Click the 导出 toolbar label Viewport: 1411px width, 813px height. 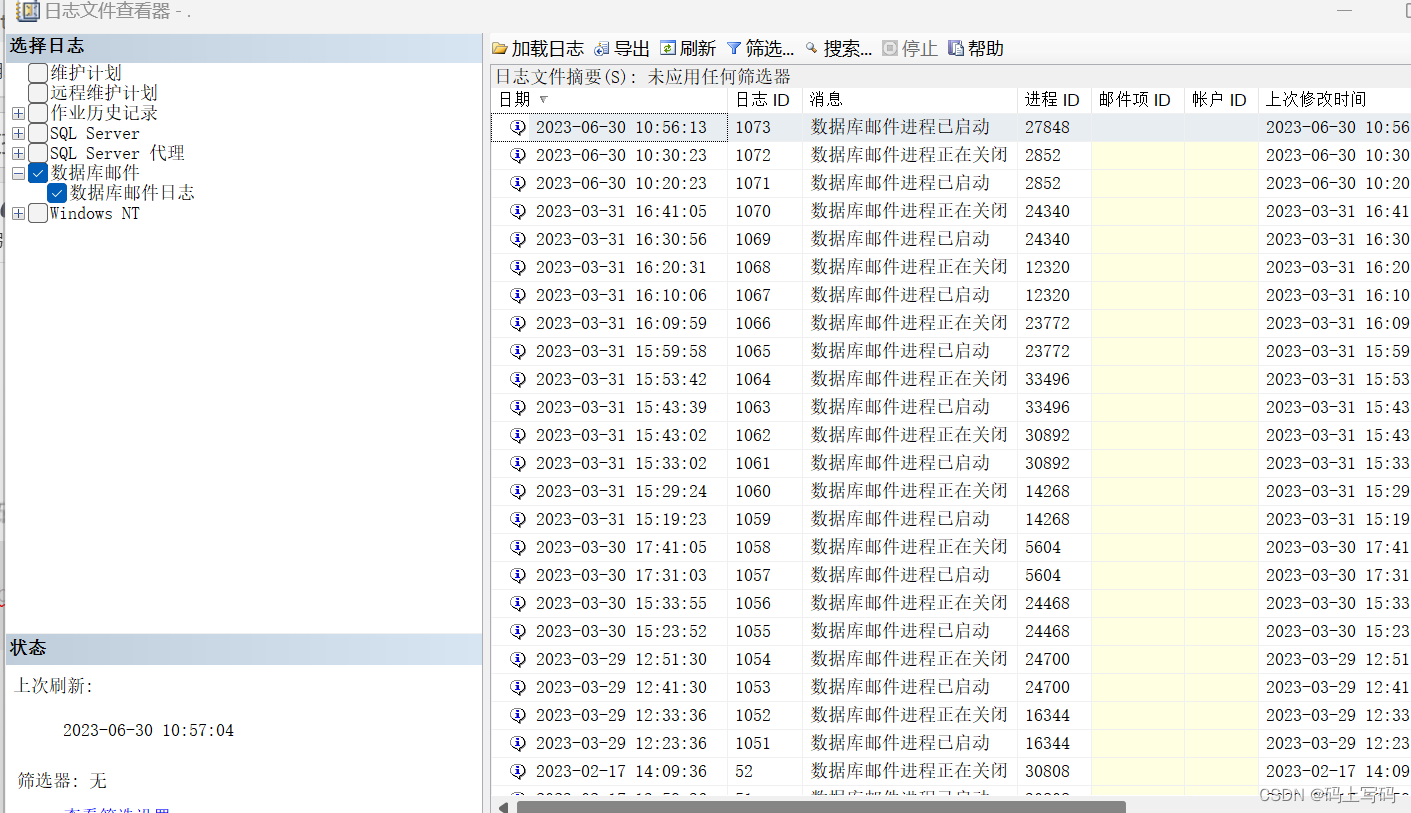[x=632, y=49]
